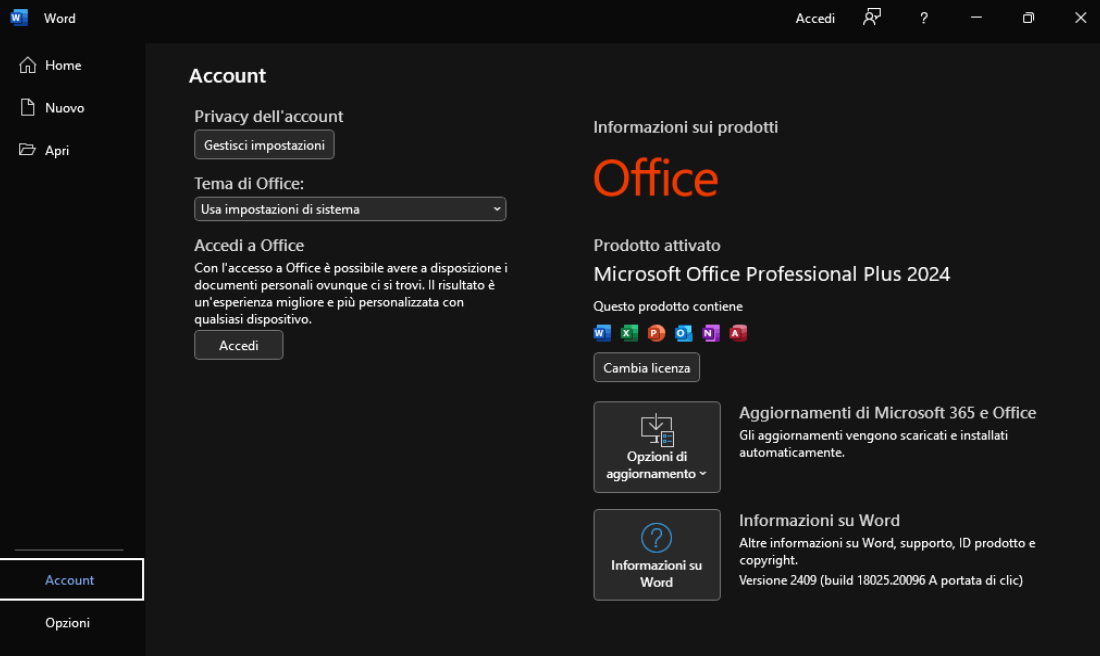Click the OneNote product icon
This screenshot has height=656, width=1100.
[x=711, y=333]
